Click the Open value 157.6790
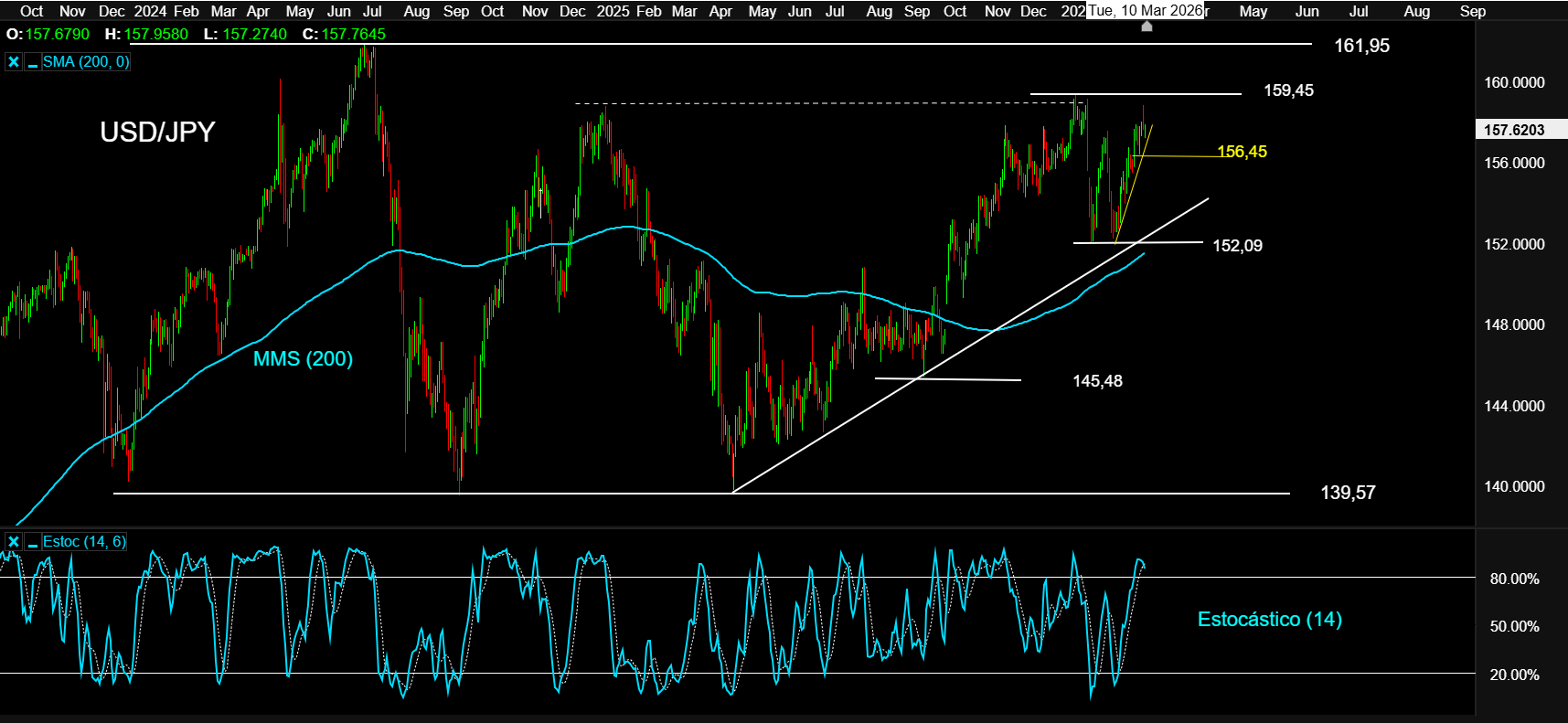Screen dimensions: 1568x723 pyautogui.click(x=57, y=34)
